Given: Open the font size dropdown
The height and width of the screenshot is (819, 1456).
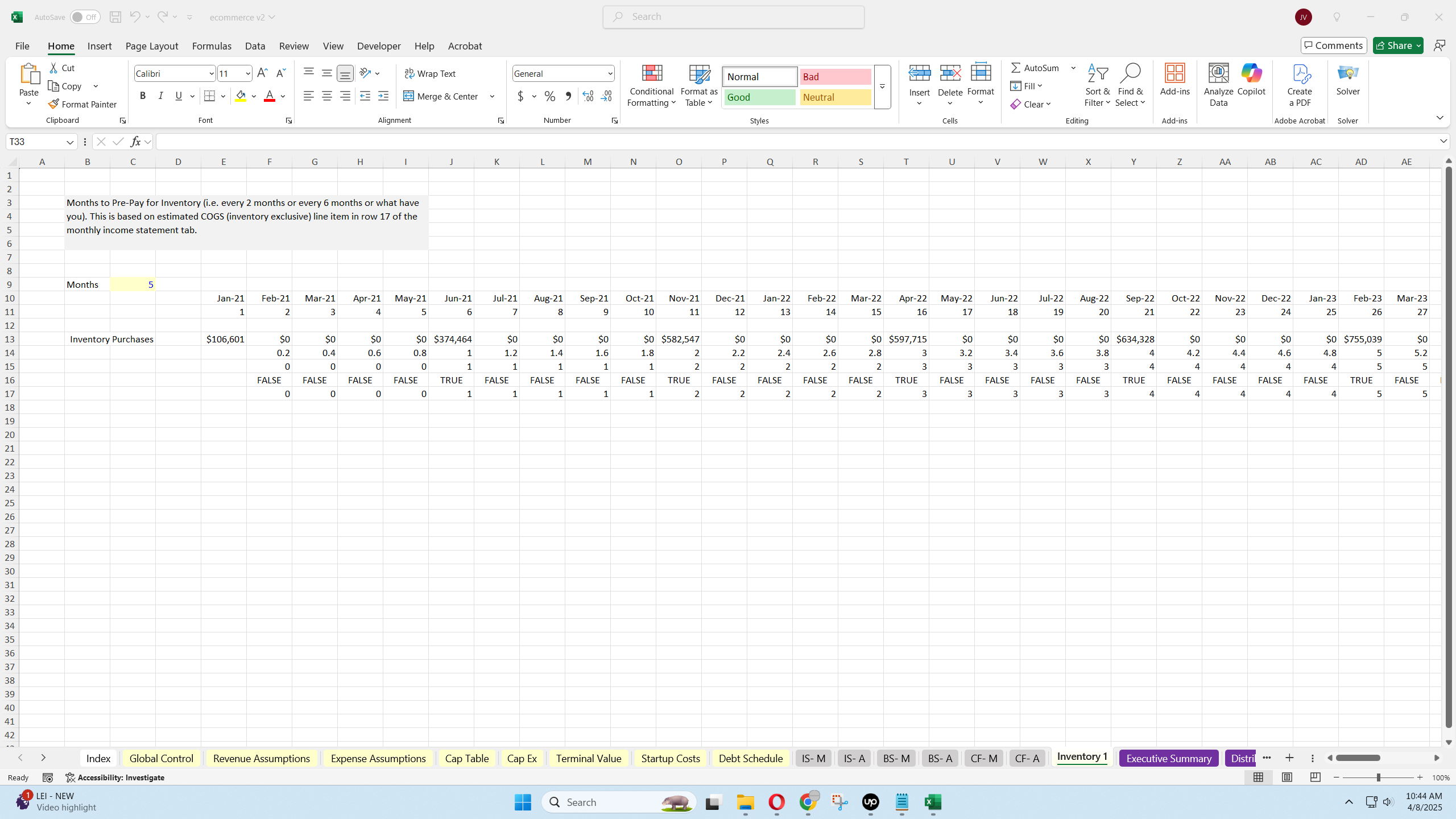Looking at the screenshot, I should click(x=248, y=73).
